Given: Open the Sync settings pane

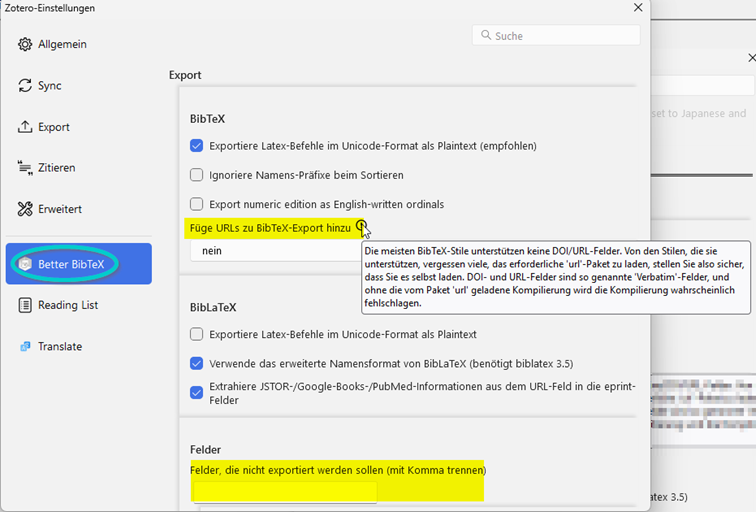Looking at the screenshot, I should [x=79, y=86].
